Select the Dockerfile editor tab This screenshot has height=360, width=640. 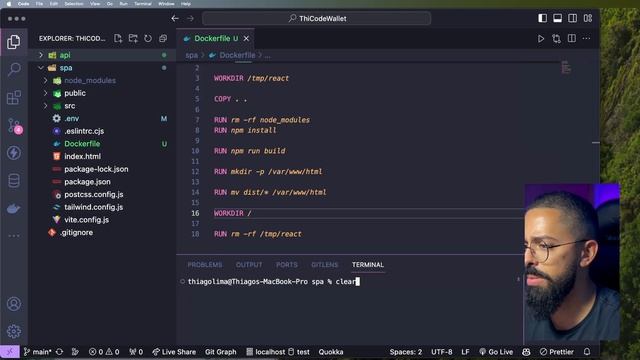tap(216, 38)
